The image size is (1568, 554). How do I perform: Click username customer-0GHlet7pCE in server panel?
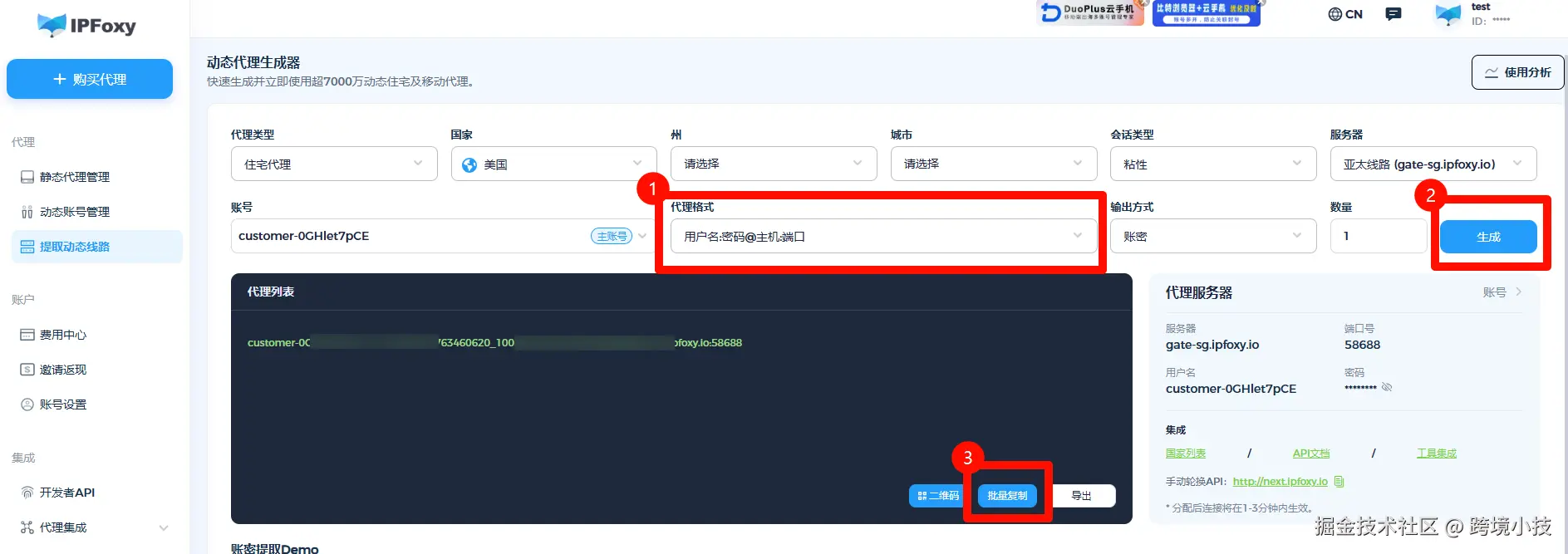(1231, 389)
